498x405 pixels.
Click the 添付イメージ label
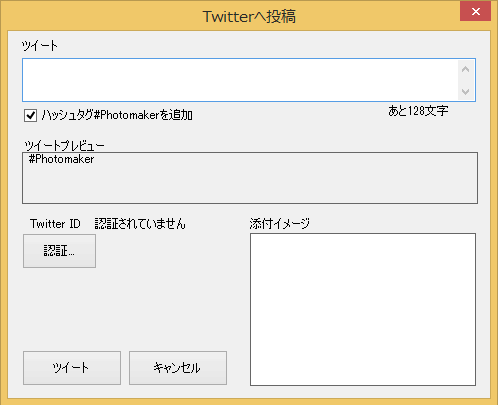(280, 224)
